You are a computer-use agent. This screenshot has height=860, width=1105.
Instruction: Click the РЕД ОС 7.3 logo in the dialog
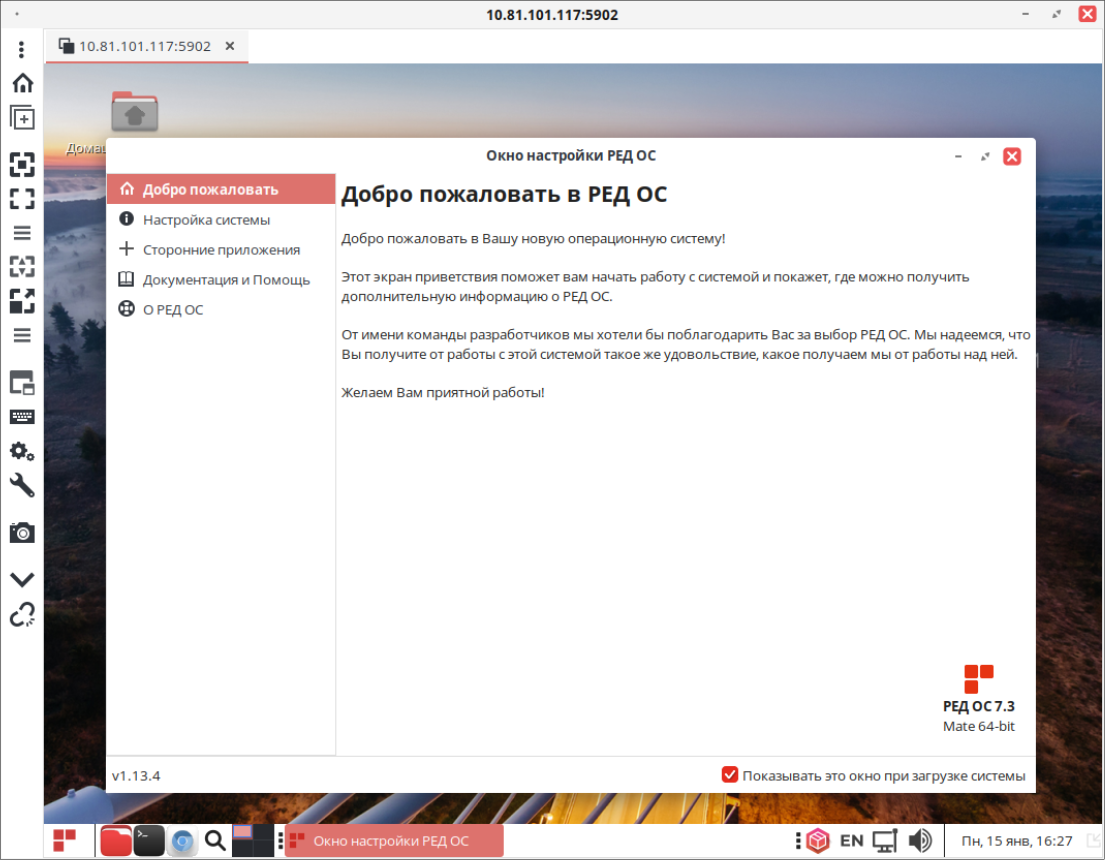pyautogui.click(x=979, y=680)
